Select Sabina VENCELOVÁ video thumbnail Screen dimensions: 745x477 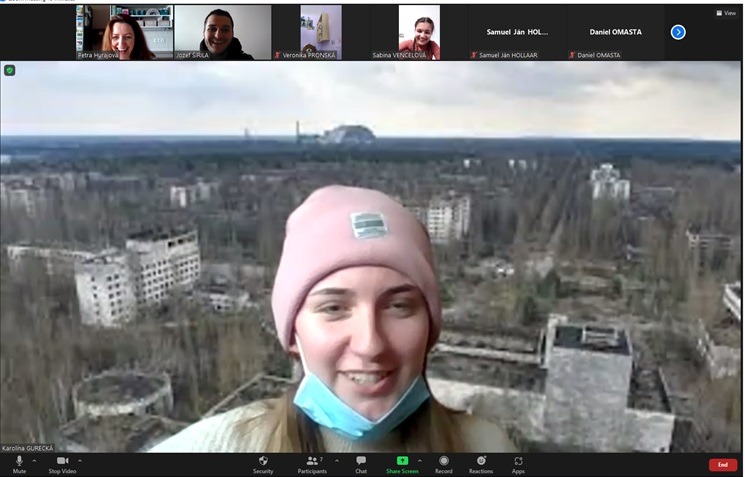419,32
